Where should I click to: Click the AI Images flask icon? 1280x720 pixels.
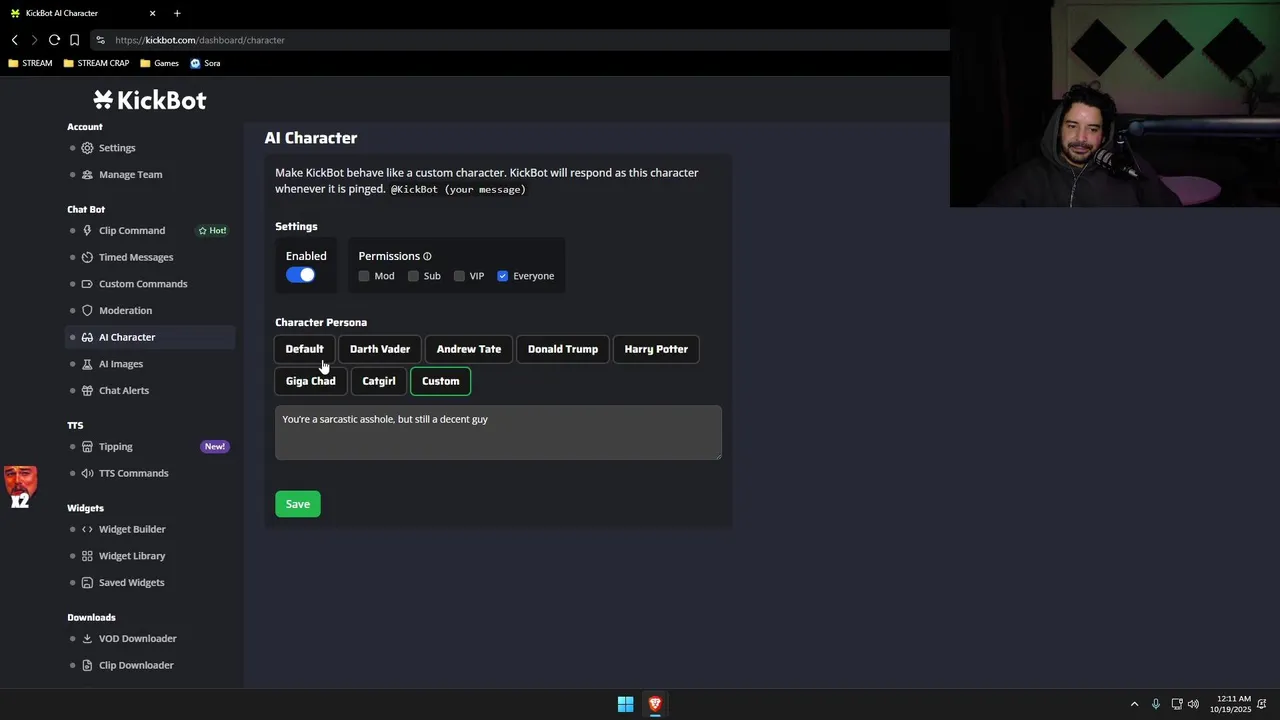tap(87, 364)
